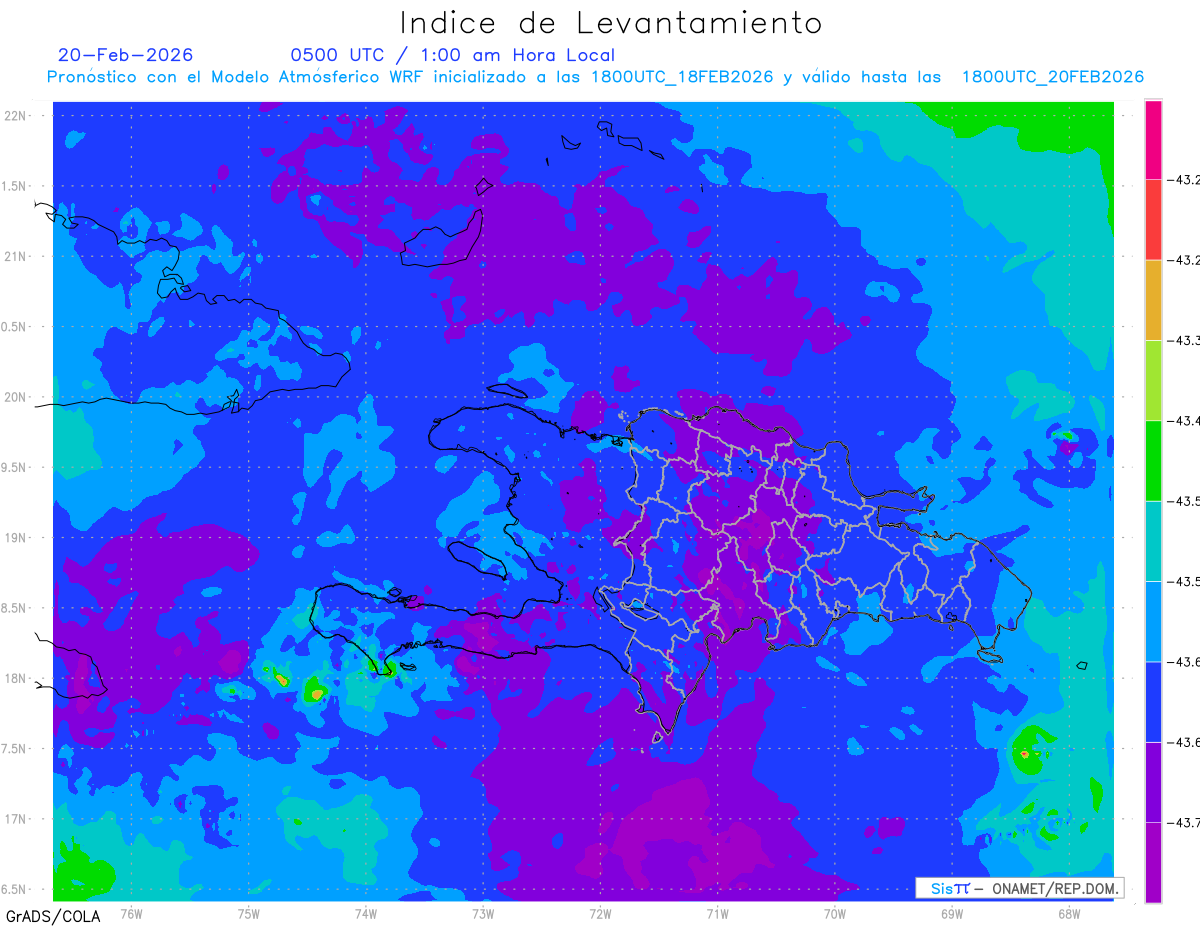This screenshot has width=1200, height=927.
Task: Click the date label '20-Feb-2026'
Action: click(125, 55)
